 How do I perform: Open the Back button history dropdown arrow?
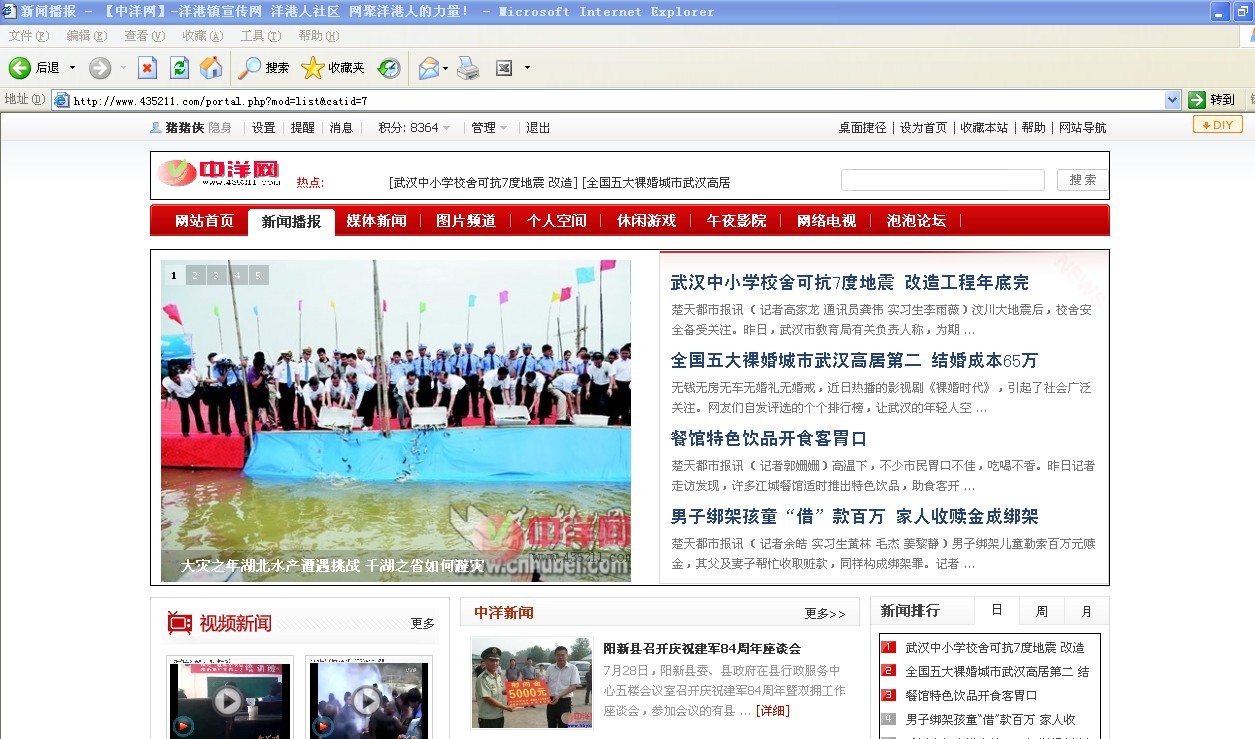point(72,68)
